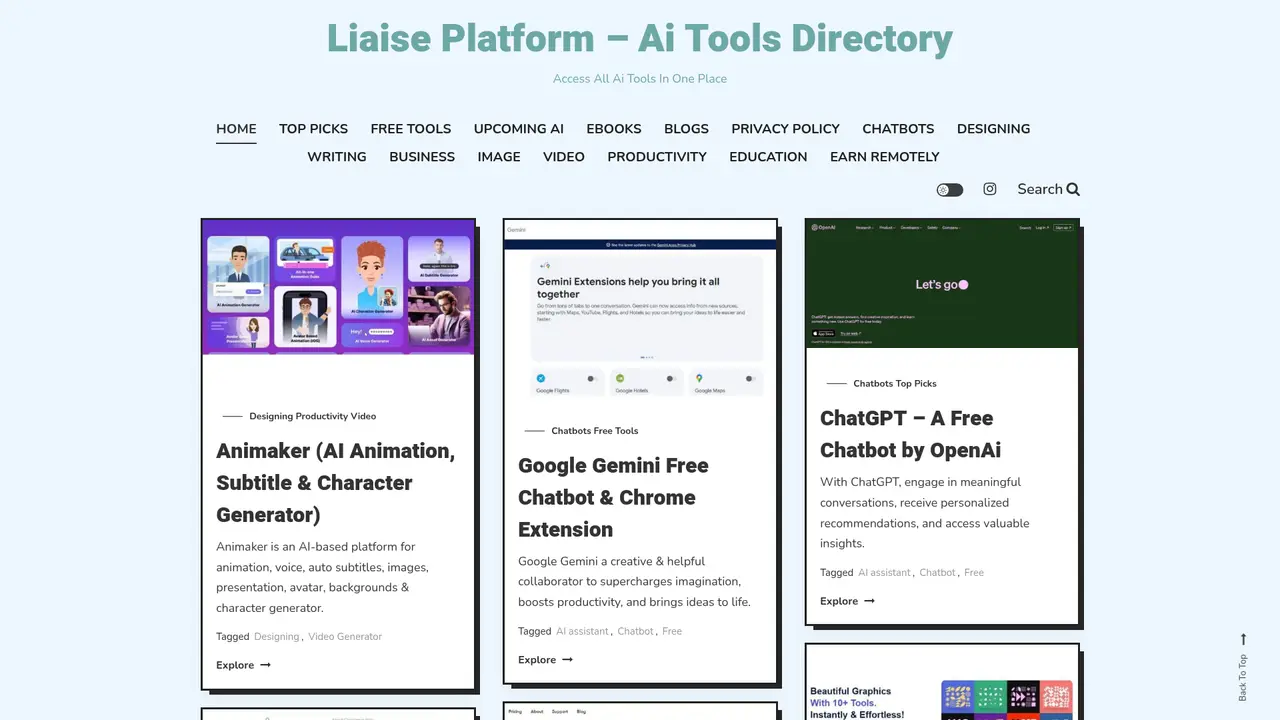Open ChatGPT – A Free Chatbot title
Image resolution: width=1280 pixels, height=720 pixels.
click(x=910, y=434)
